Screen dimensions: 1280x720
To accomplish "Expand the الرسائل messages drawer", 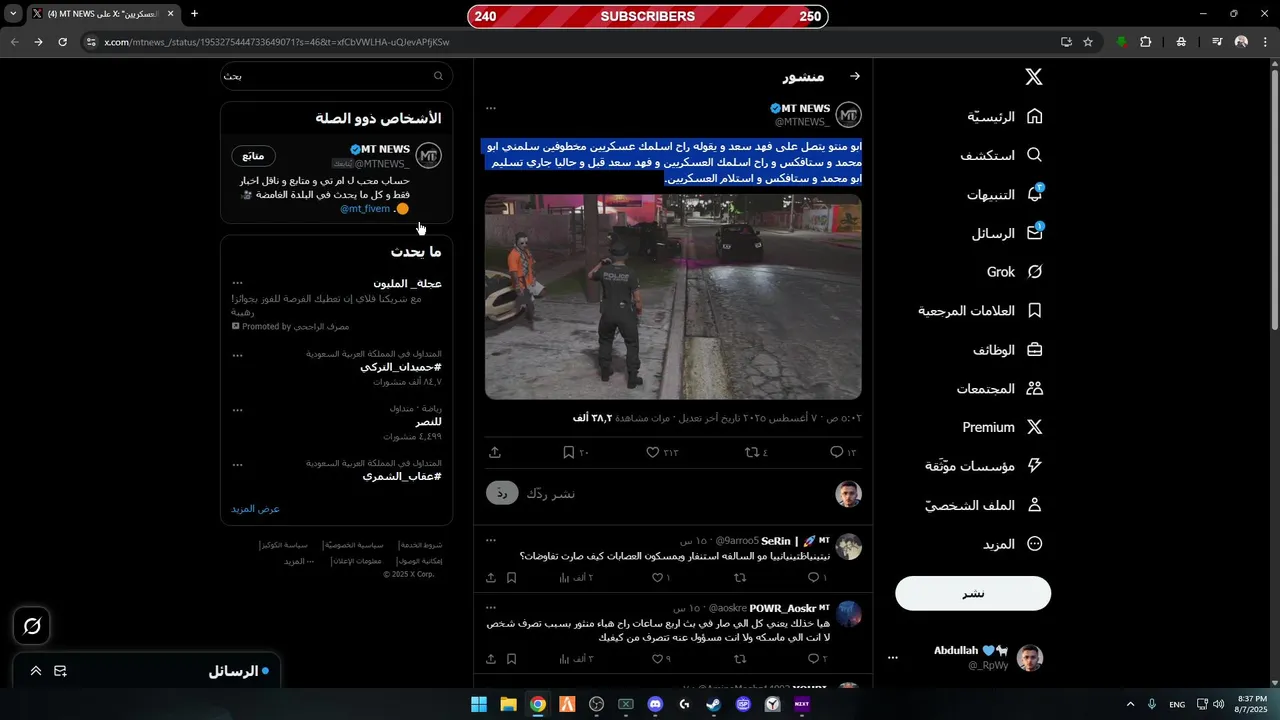I will pos(35,671).
